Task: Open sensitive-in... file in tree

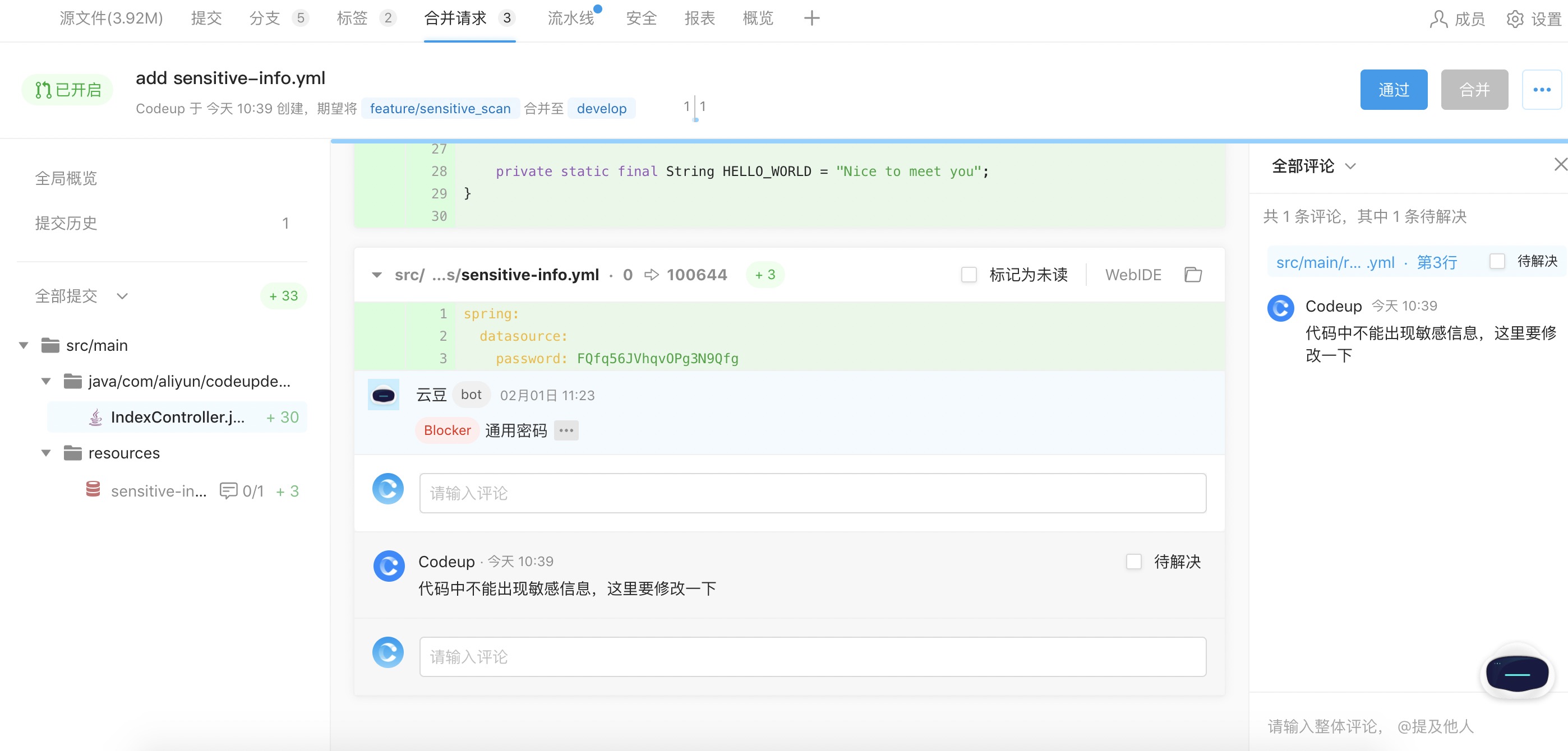Action: click(158, 492)
